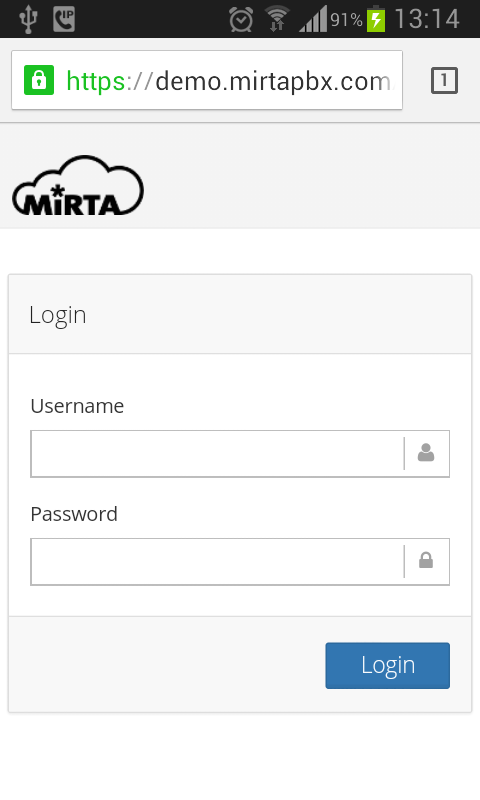Click the green HTTPS padlock icon

39,80
